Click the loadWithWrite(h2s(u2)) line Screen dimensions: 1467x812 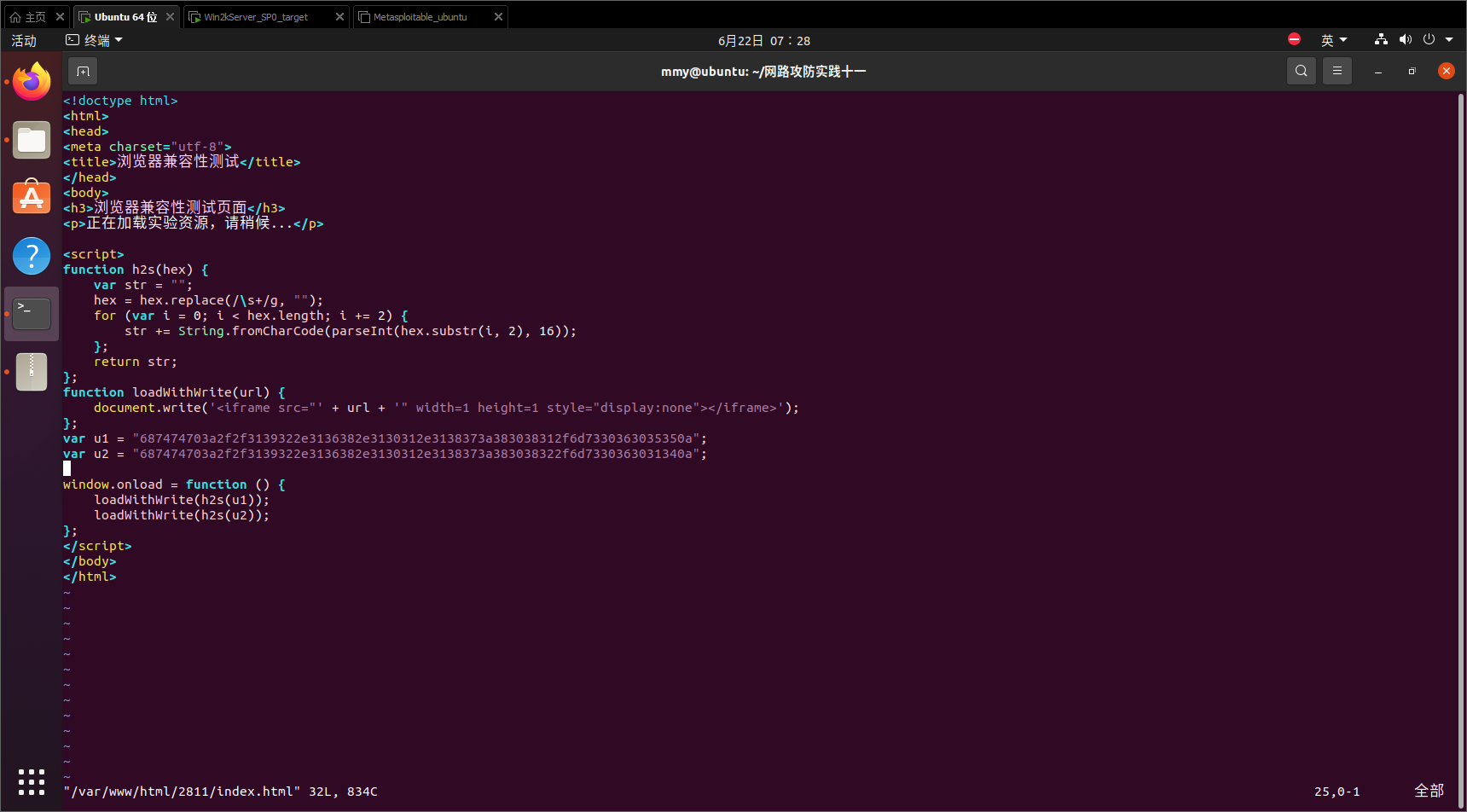point(182,515)
